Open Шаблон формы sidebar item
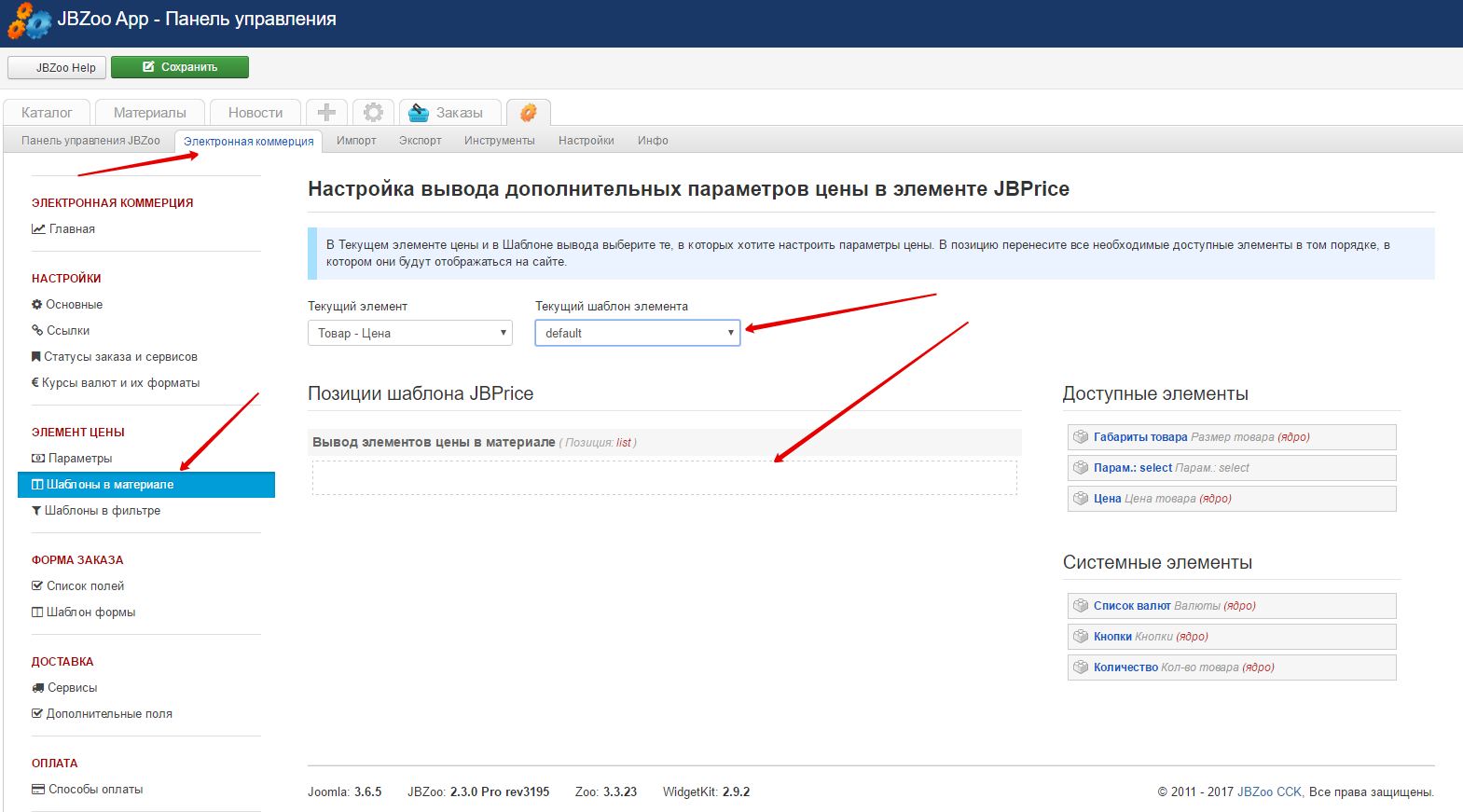The height and width of the screenshot is (812, 1463). [x=84, y=612]
